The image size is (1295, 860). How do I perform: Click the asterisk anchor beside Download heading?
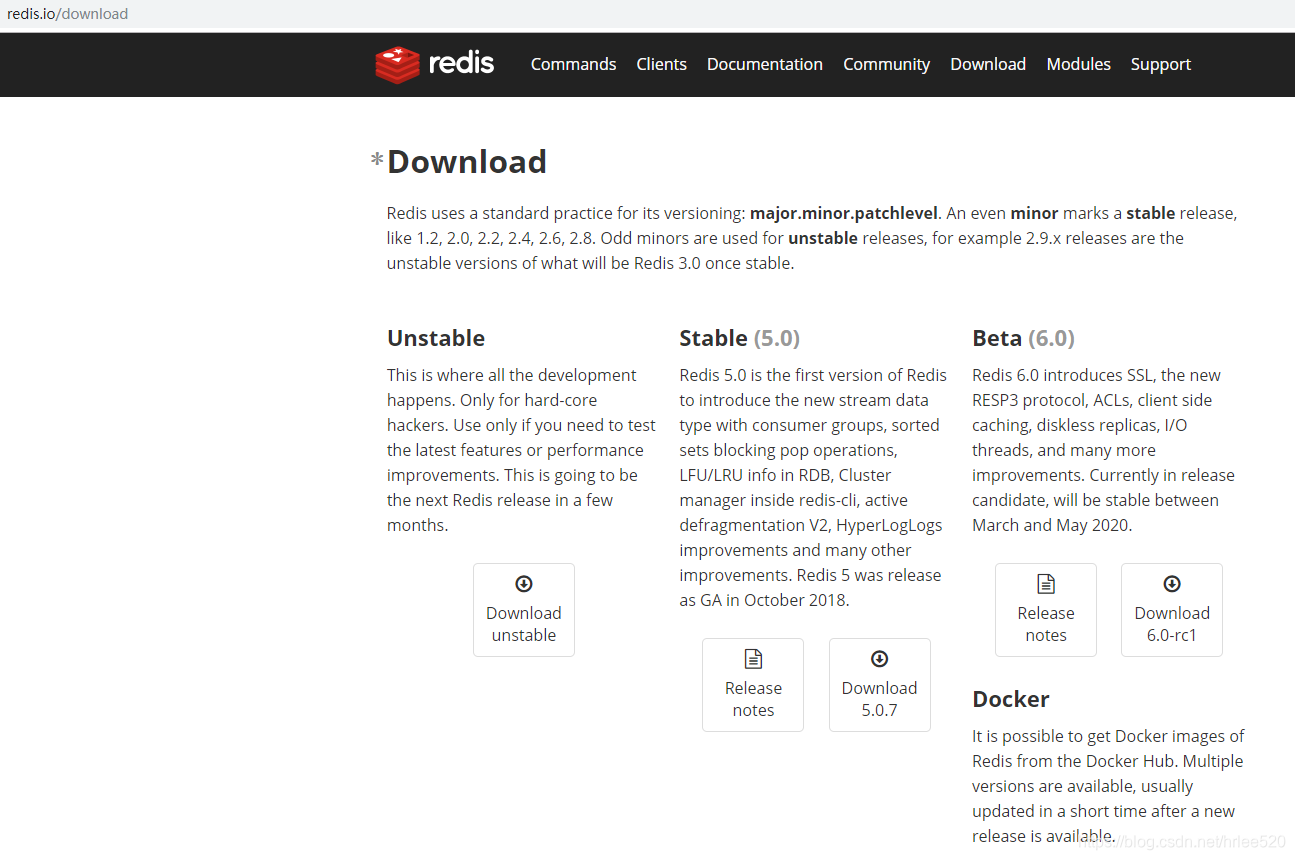(377, 160)
